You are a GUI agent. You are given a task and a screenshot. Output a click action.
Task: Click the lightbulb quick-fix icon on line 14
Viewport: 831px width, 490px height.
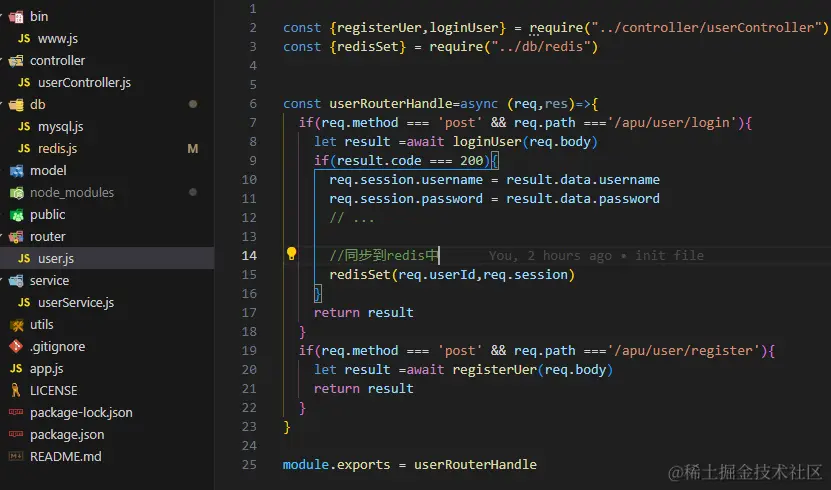pyautogui.click(x=291, y=254)
